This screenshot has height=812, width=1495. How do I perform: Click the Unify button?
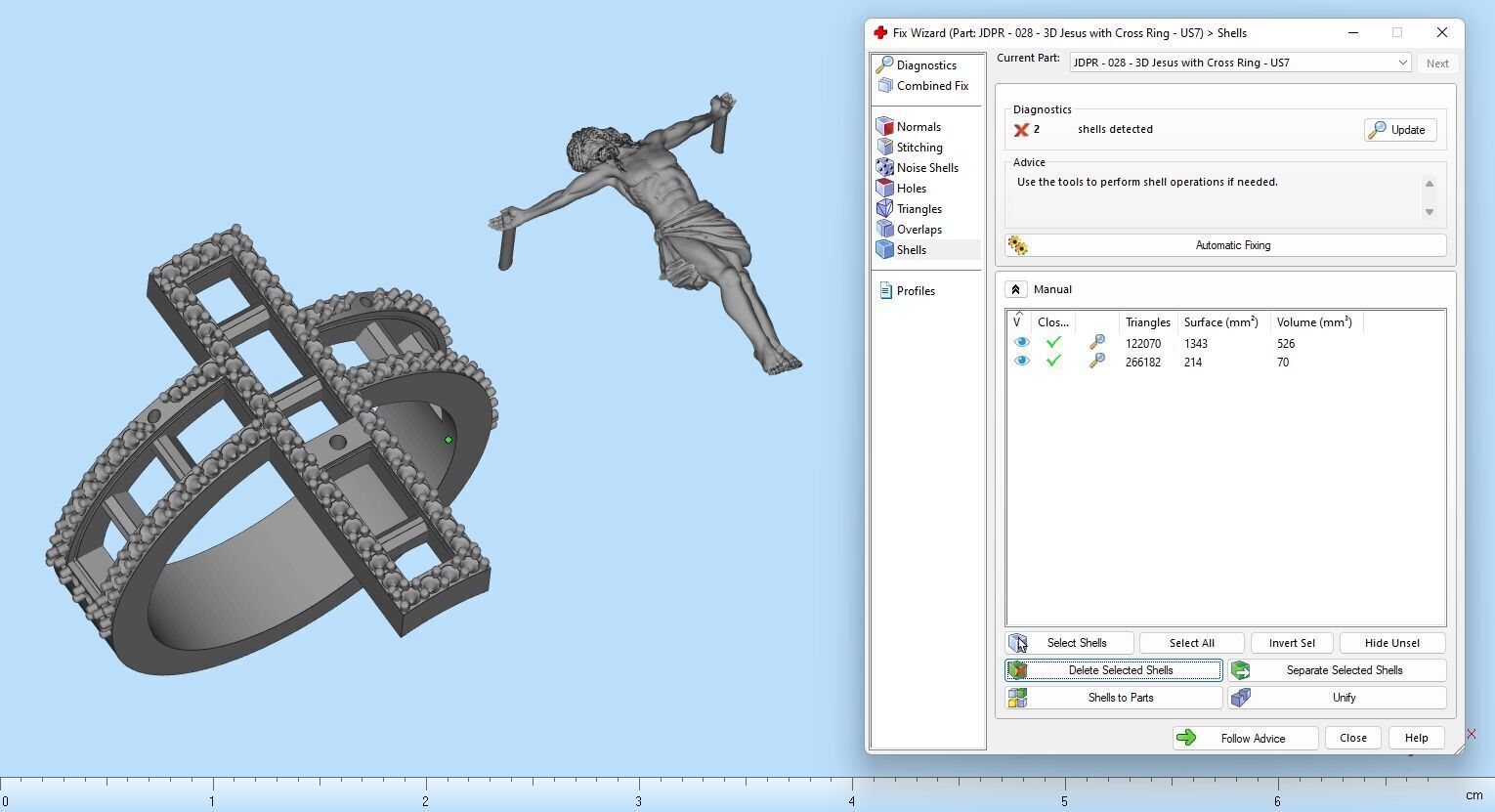pos(1337,698)
